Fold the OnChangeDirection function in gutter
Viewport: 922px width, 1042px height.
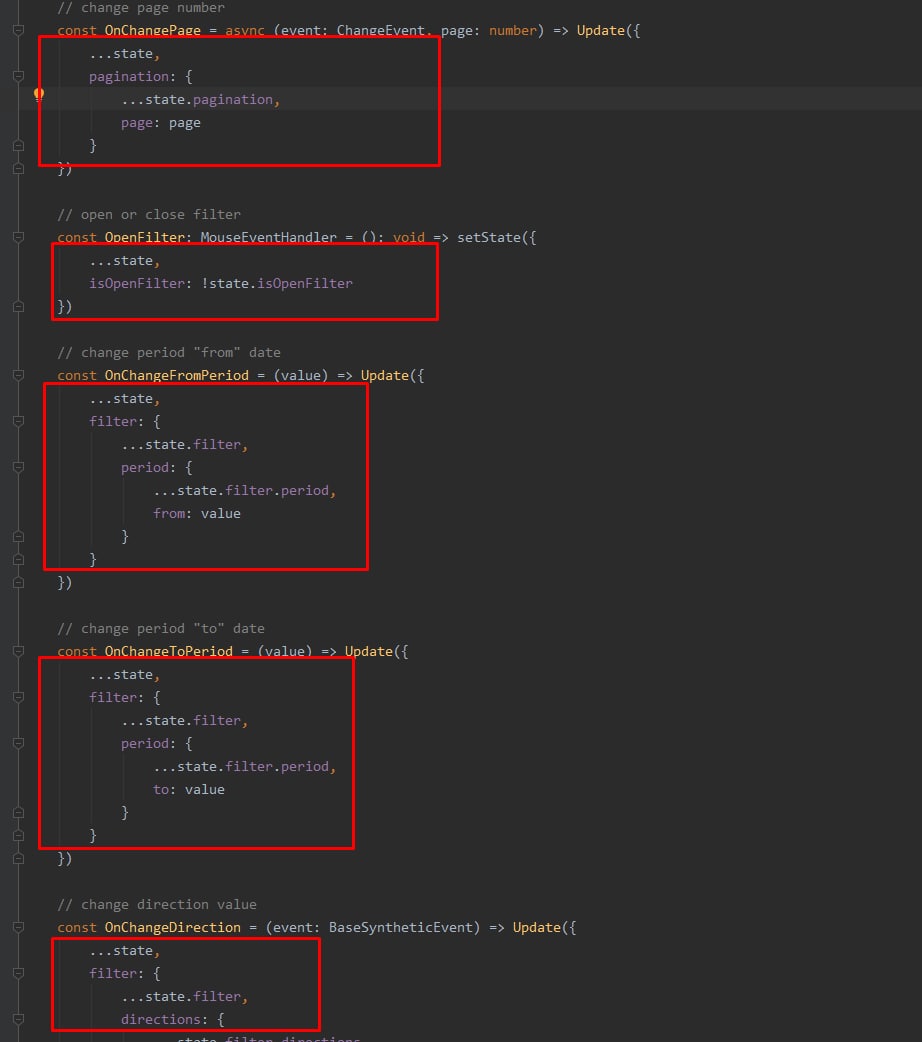coord(18,928)
